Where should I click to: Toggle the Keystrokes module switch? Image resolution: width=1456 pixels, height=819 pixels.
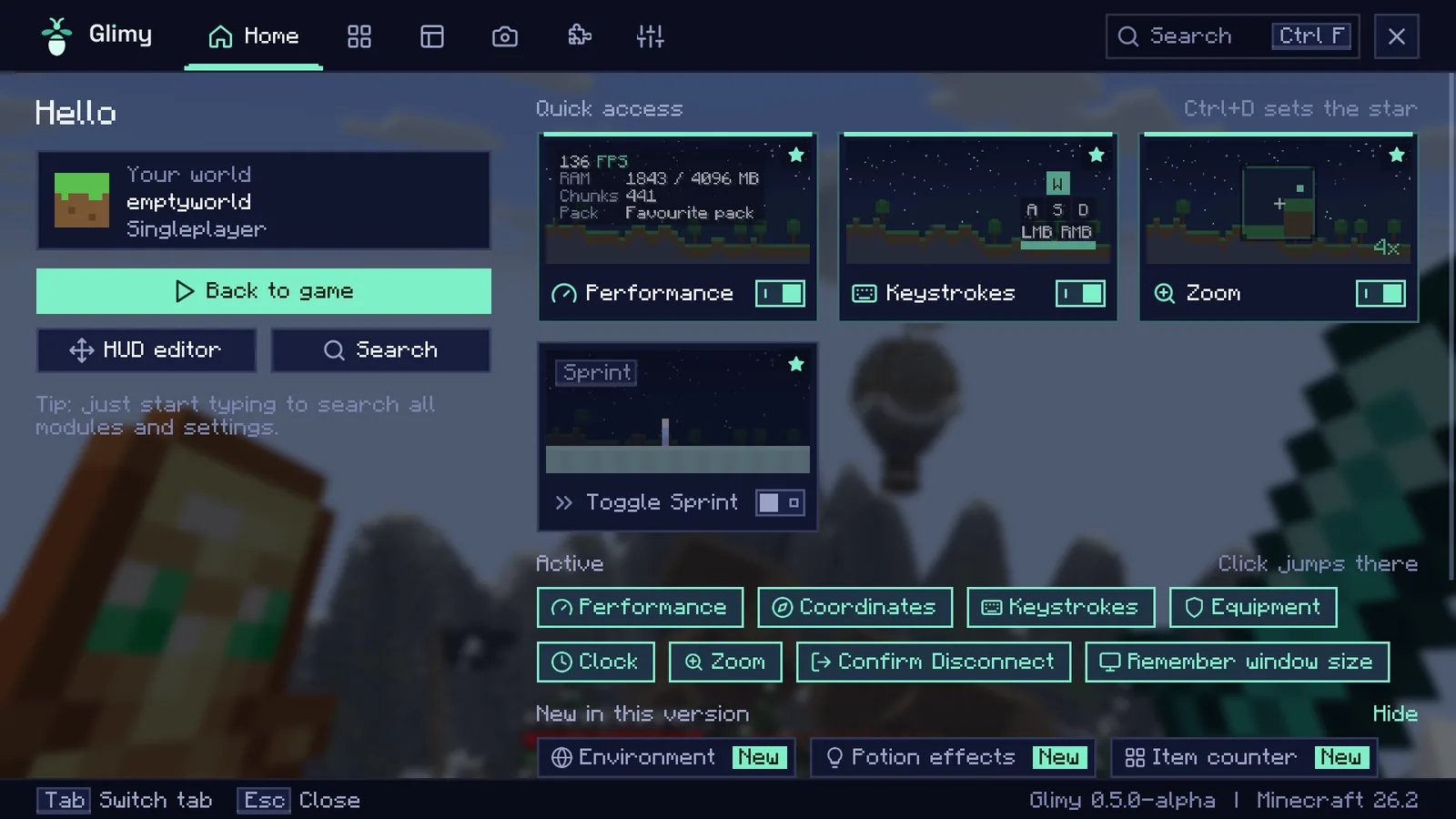pos(1081,293)
